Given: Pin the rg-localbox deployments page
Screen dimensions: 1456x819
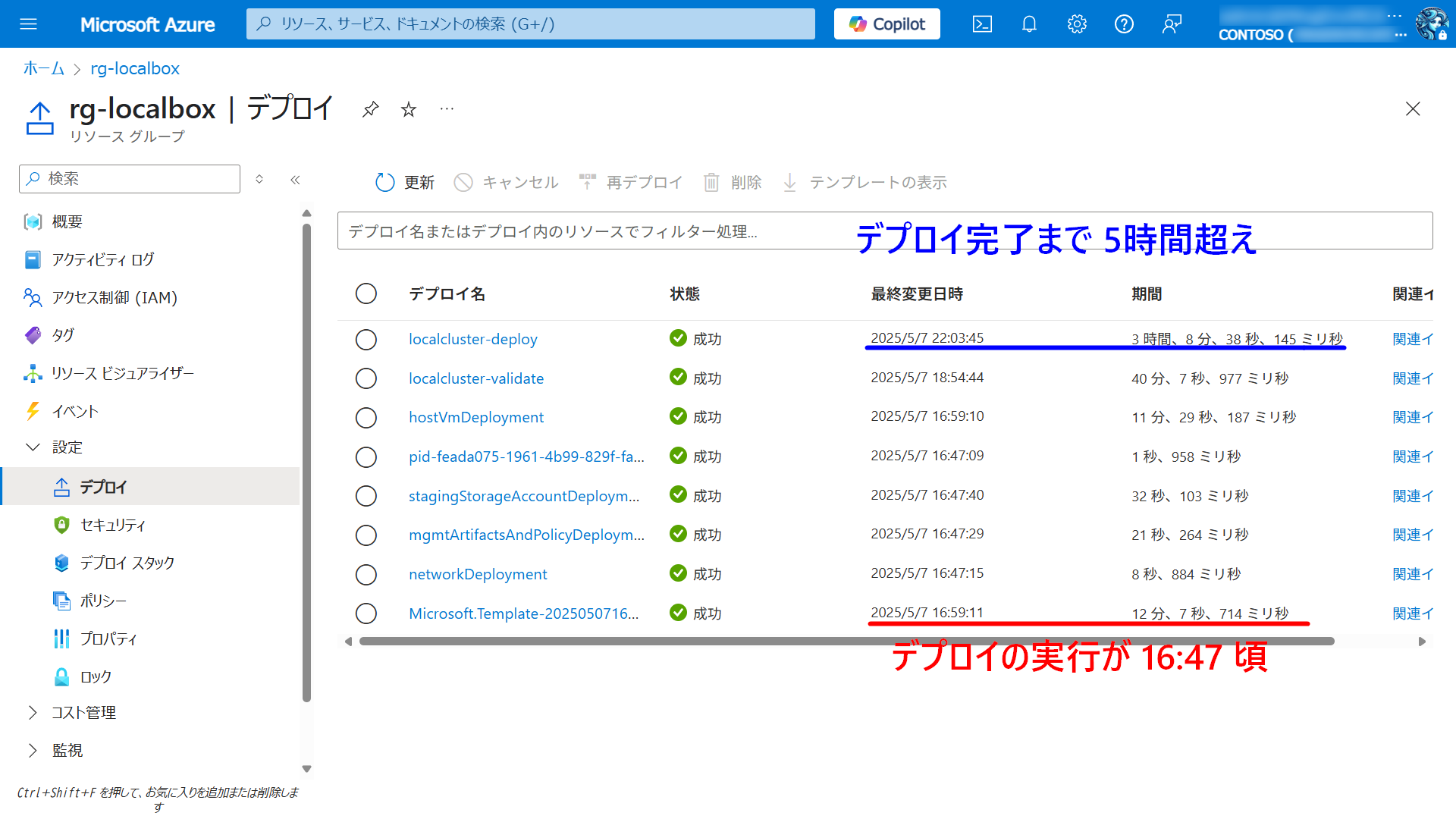Looking at the screenshot, I should tap(370, 108).
